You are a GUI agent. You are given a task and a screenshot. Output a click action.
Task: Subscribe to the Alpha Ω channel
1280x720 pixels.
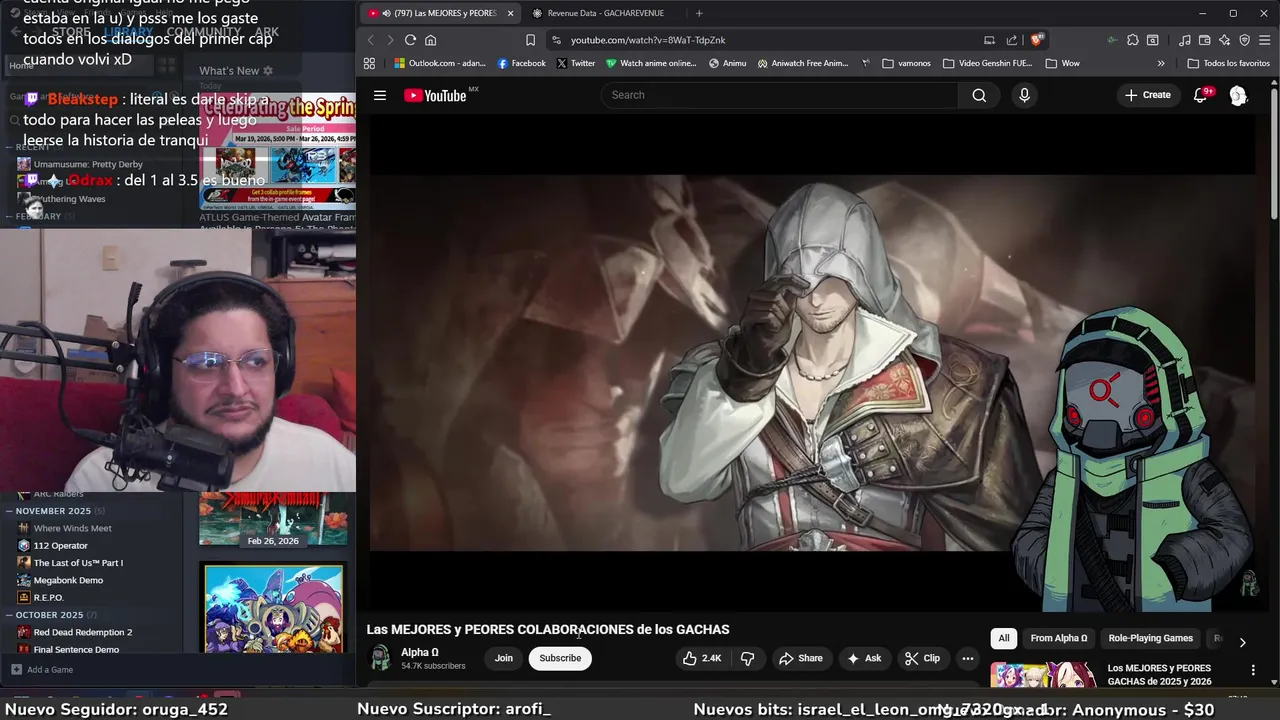point(560,658)
